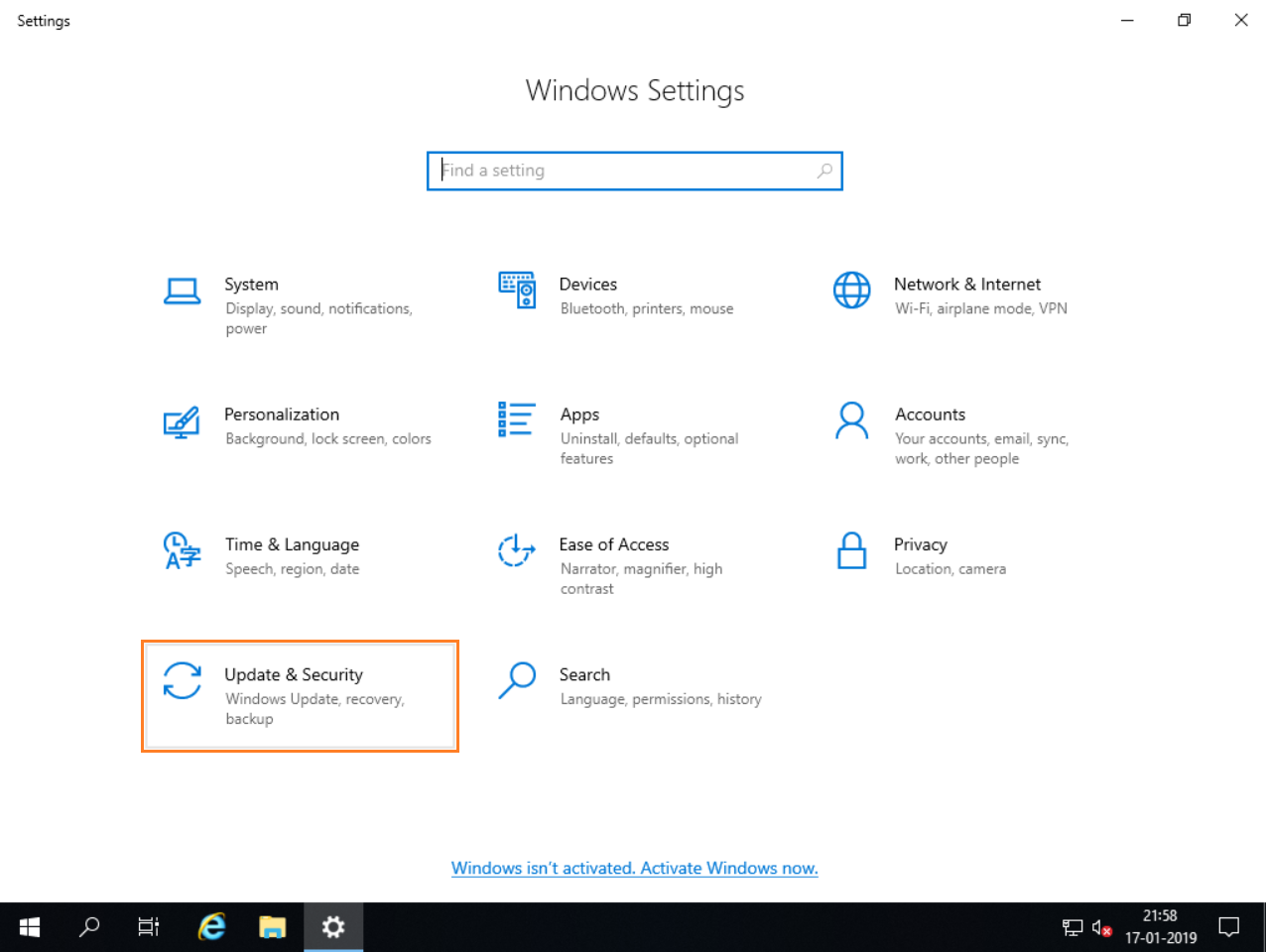Open File Explorer from the taskbar
1266x952 pixels.
(272, 927)
